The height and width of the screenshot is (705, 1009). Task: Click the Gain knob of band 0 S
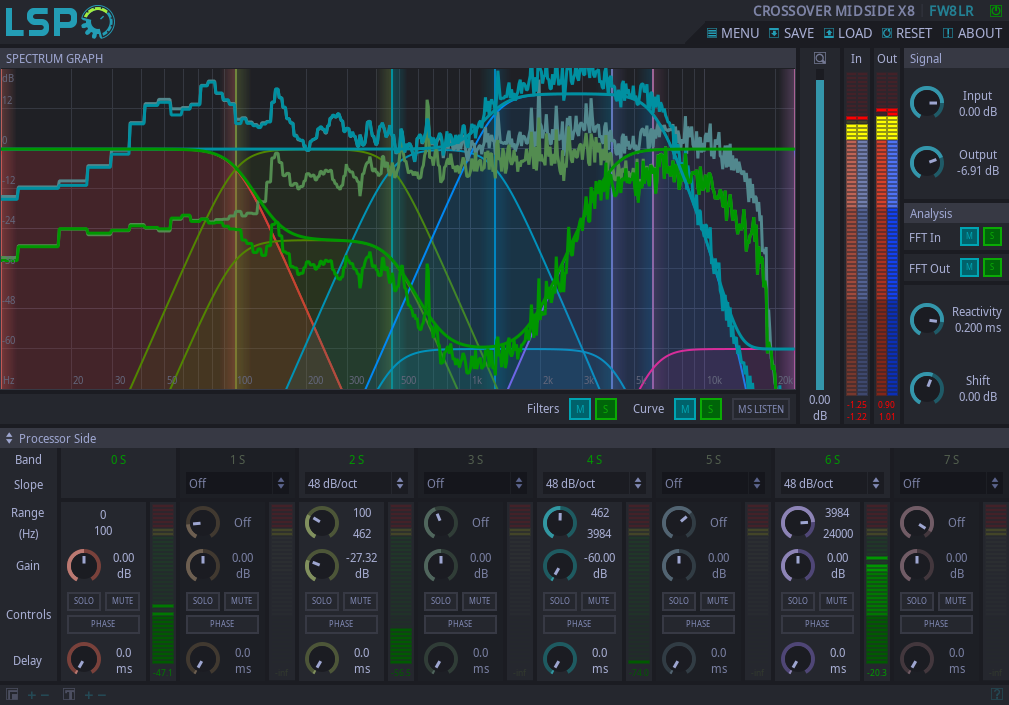tap(84, 566)
